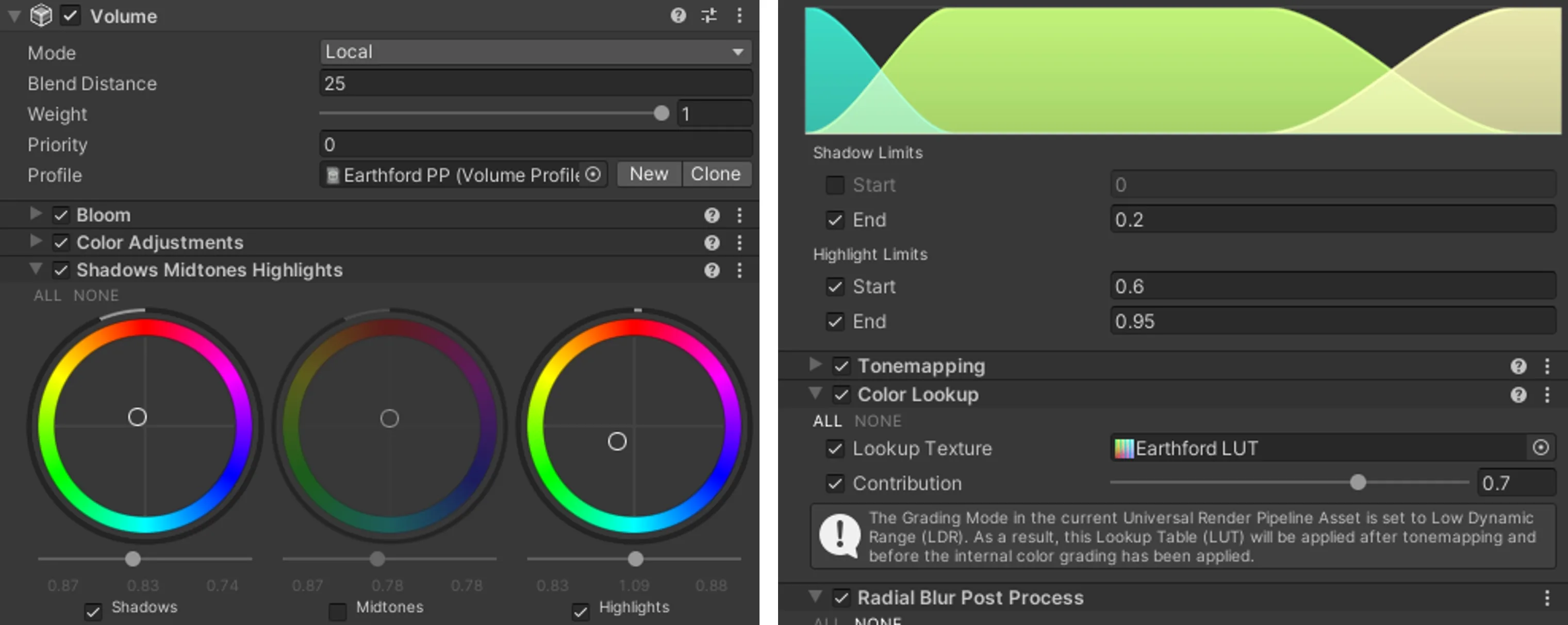This screenshot has height=625, width=1568.
Task: Click the Blend Distance input field
Action: tap(536, 83)
